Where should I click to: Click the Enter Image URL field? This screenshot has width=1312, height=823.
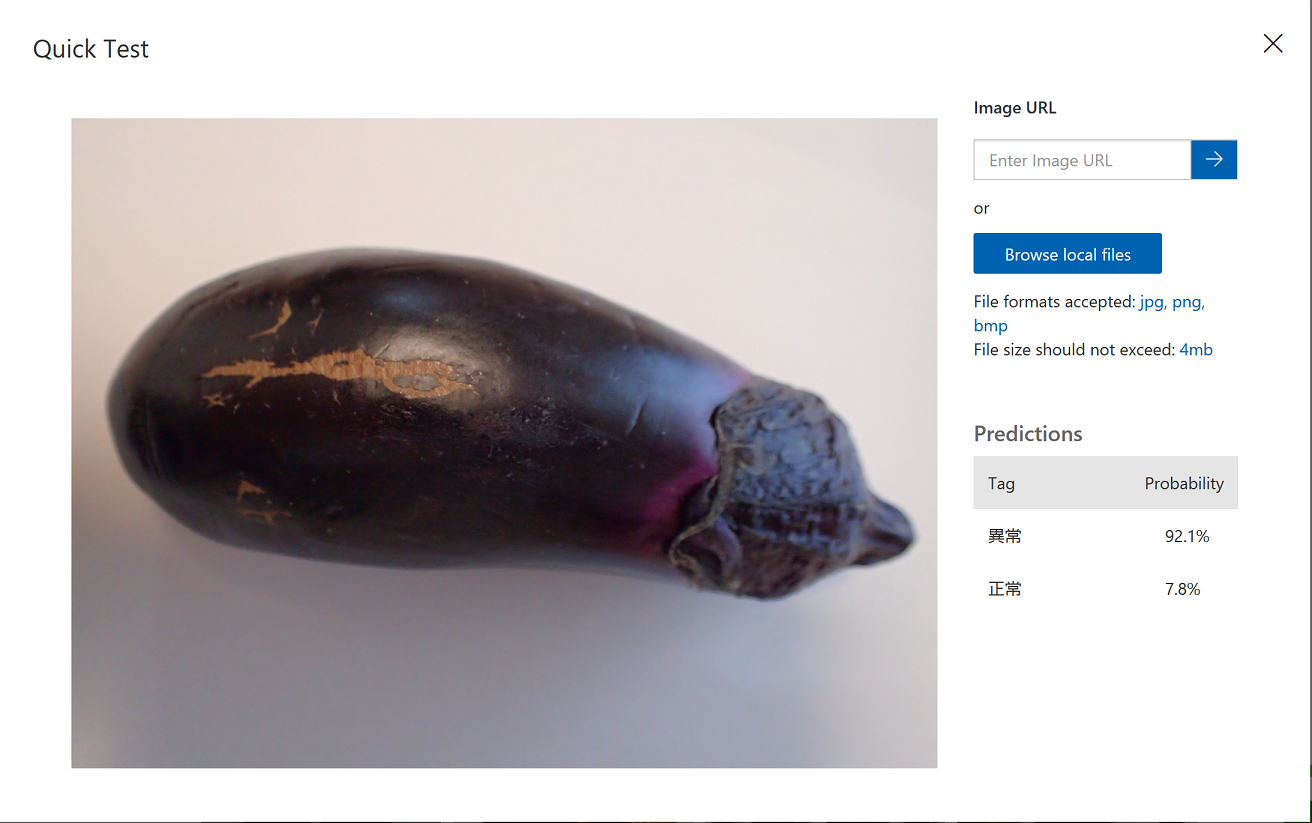point(1082,160)
